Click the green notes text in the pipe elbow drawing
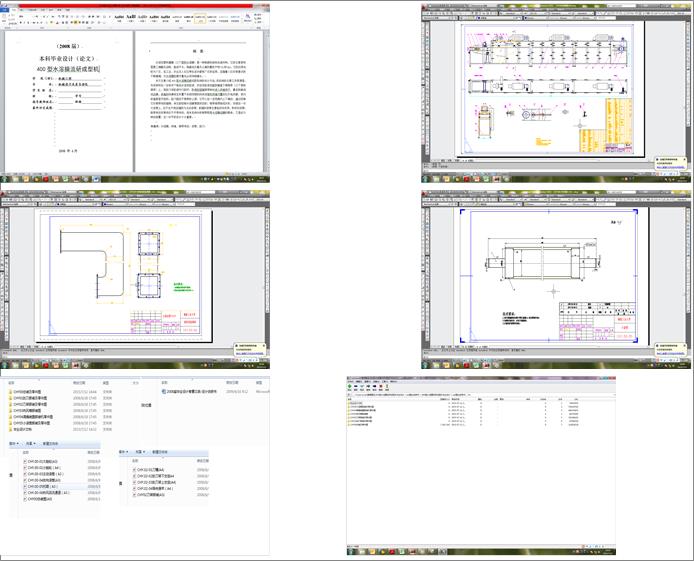 [x=183, y=288]
